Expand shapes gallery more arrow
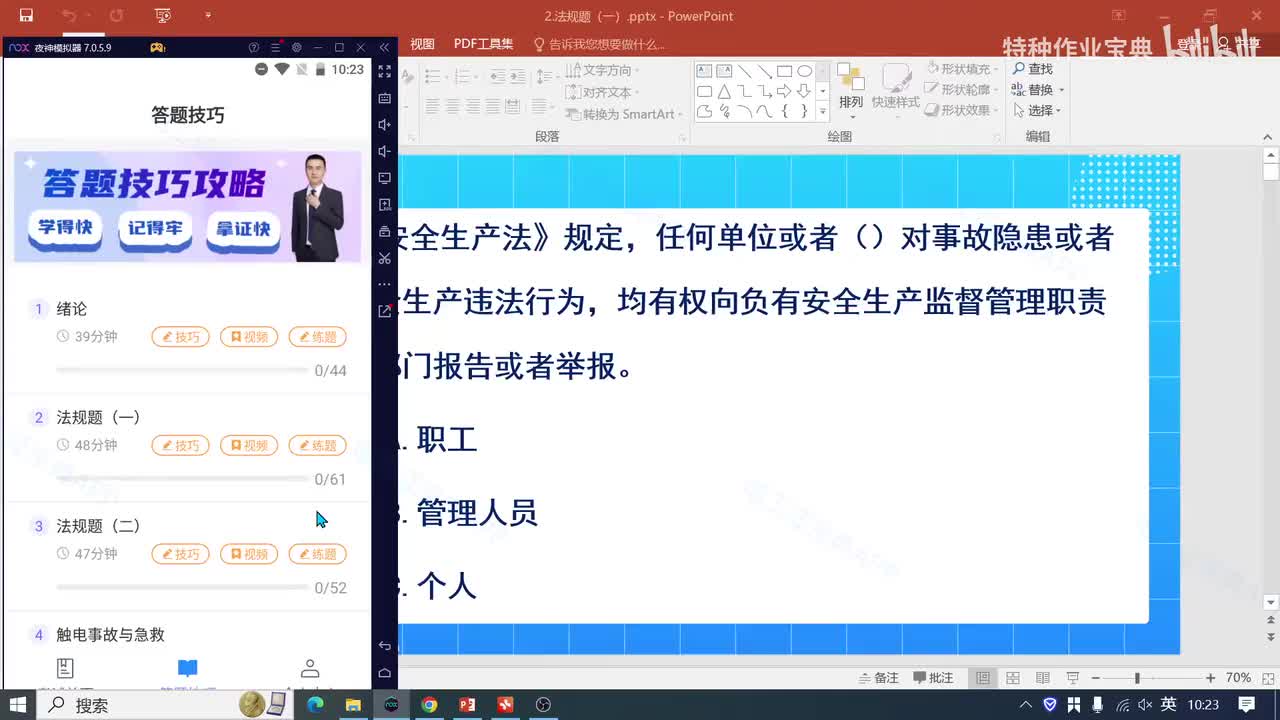Screen dimensions: 1280x720 [823, 112]
